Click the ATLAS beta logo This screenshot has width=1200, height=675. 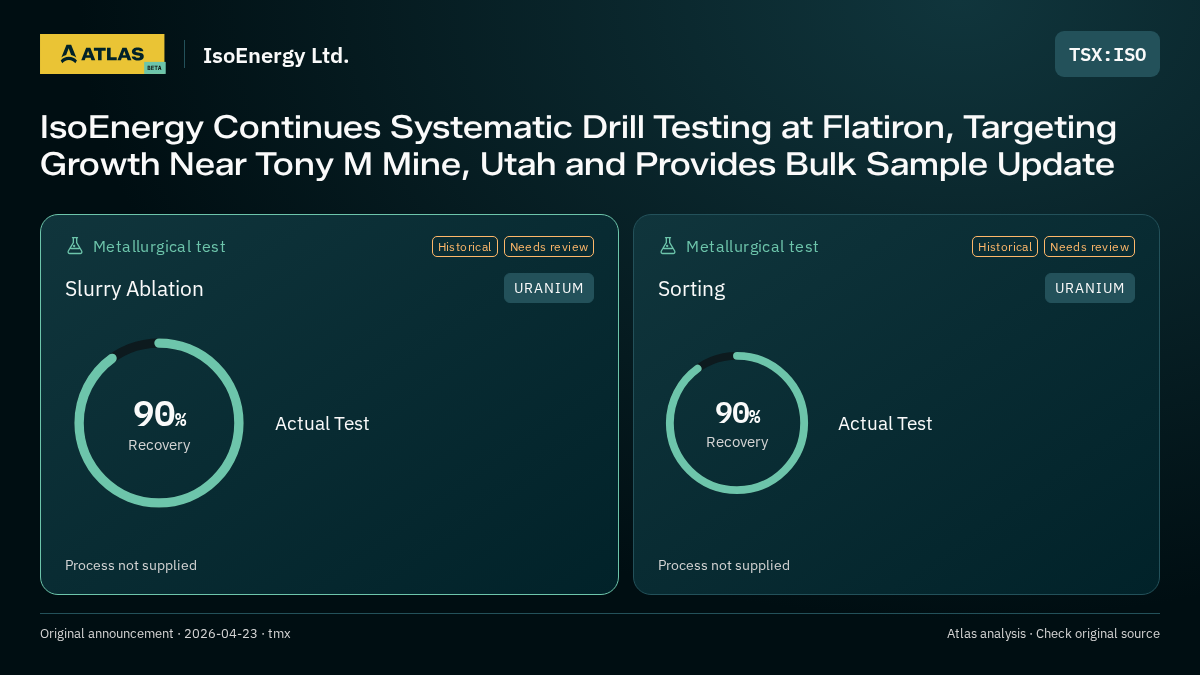pyautogui.click(x=102, y=54)
